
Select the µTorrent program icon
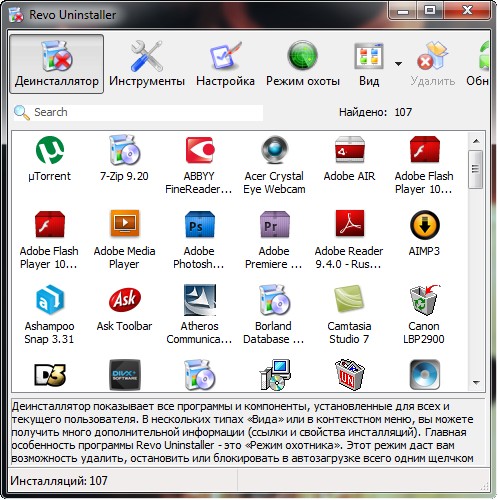tap(50, 150)
